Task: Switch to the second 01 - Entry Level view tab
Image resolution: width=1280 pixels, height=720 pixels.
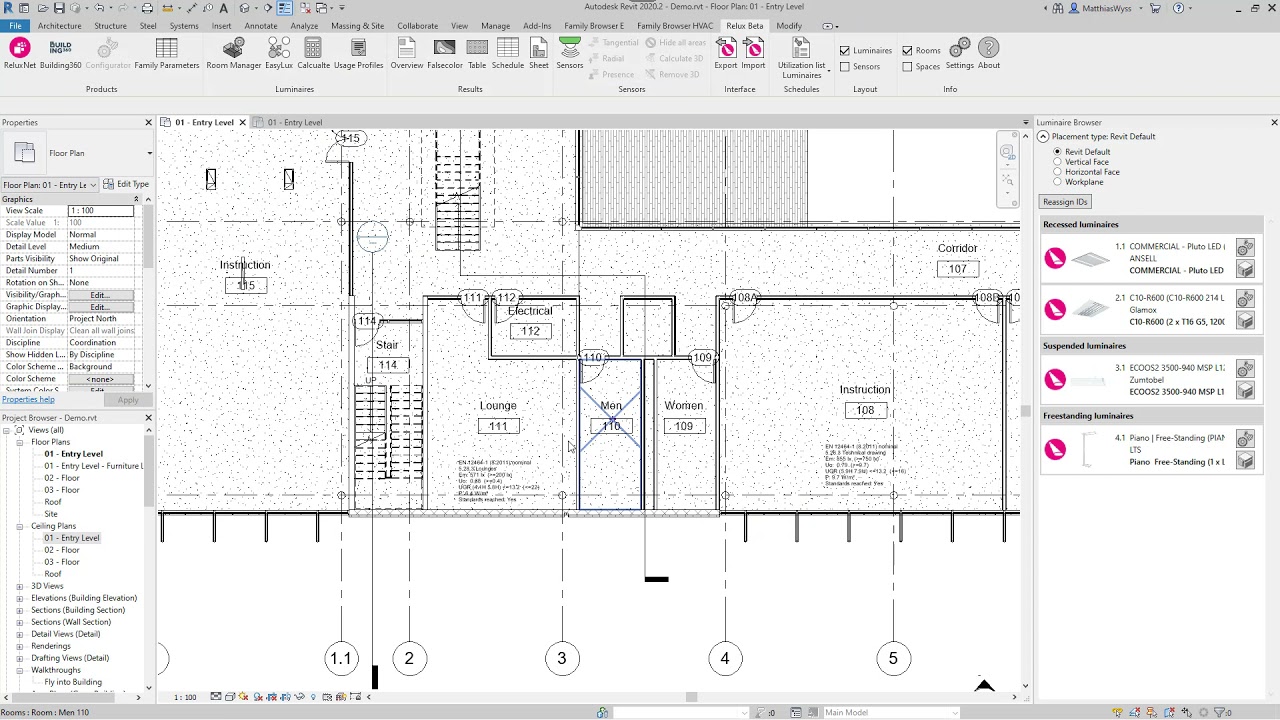Action: point(294,122)
